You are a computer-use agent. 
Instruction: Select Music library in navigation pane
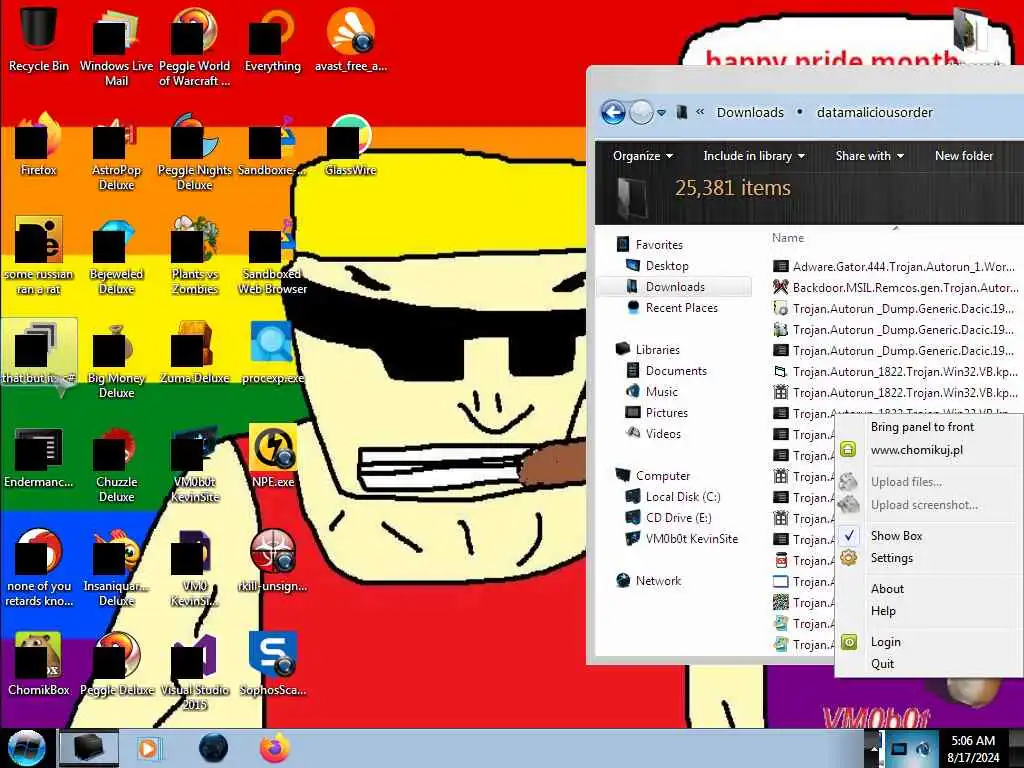pos(662,392)
